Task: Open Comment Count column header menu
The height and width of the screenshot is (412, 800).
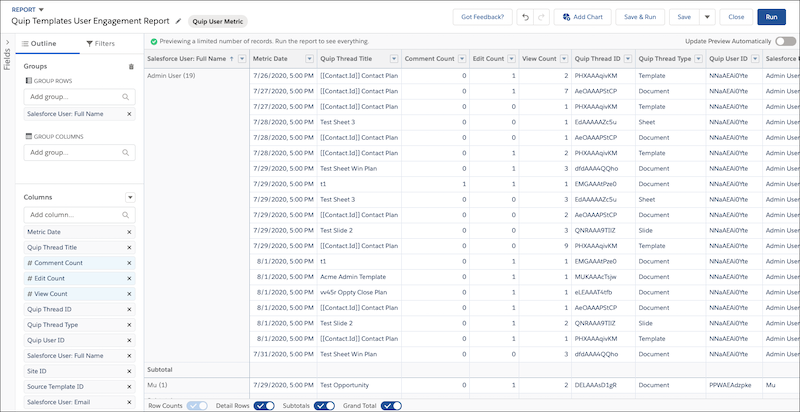Action: (462, 59)
